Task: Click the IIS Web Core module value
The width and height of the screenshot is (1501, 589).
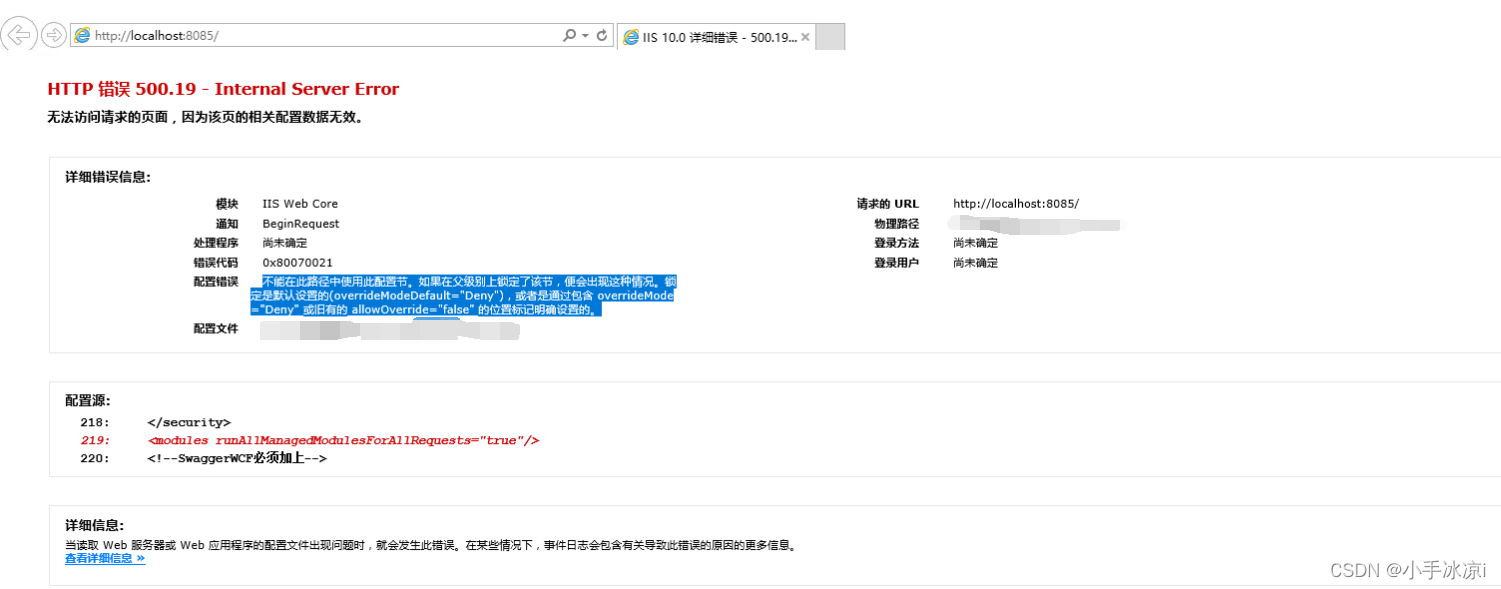Action: (x=300, y=204)
